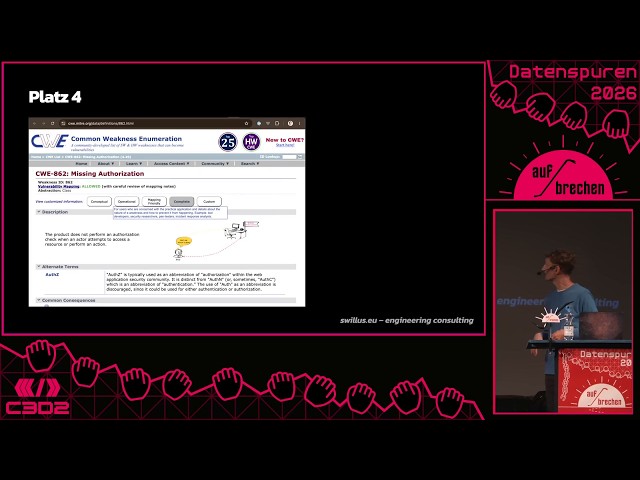Click the C3D2 logo

(37, 397)
